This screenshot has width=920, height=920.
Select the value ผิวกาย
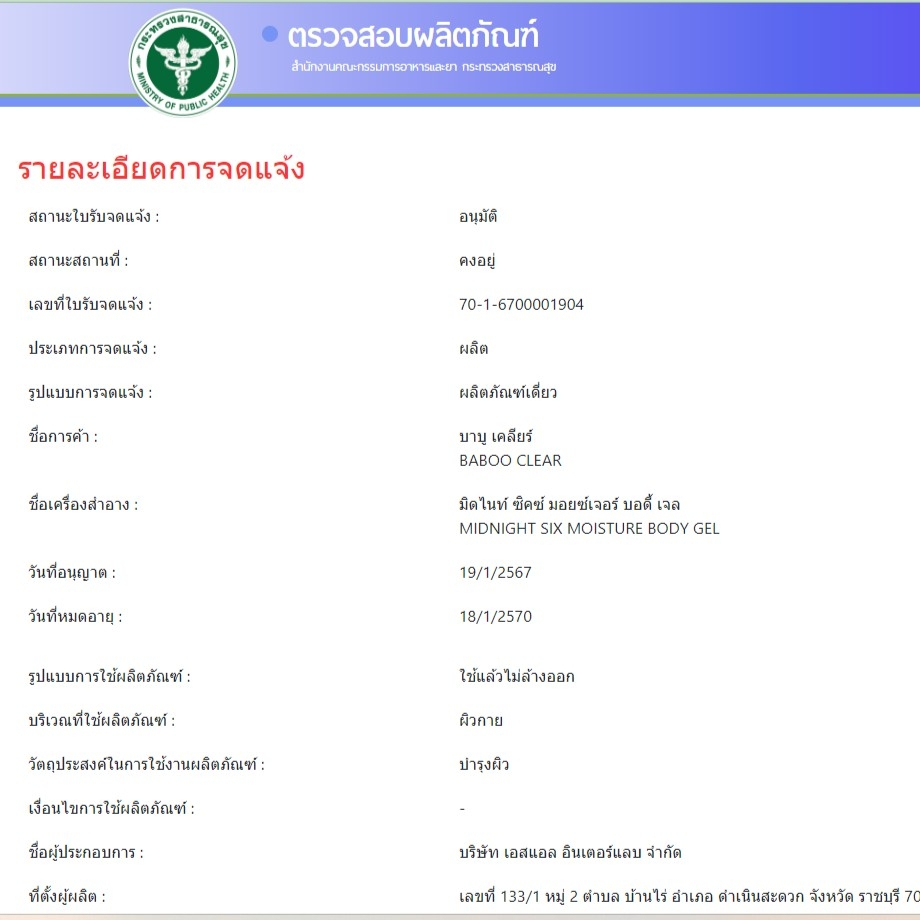(481, 720)
